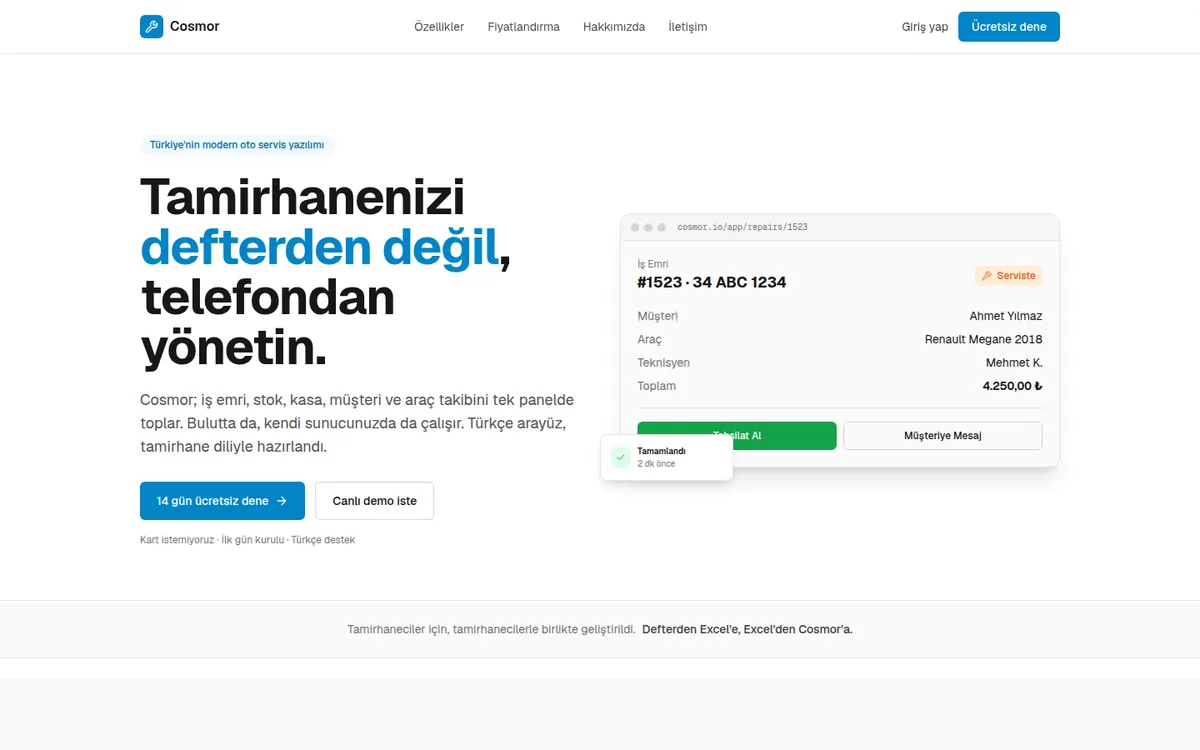Image resolution: width=1200 pixels, height=750 pixels.
Task: Click technician value Mehmet K.
Action: (1014, 363)
